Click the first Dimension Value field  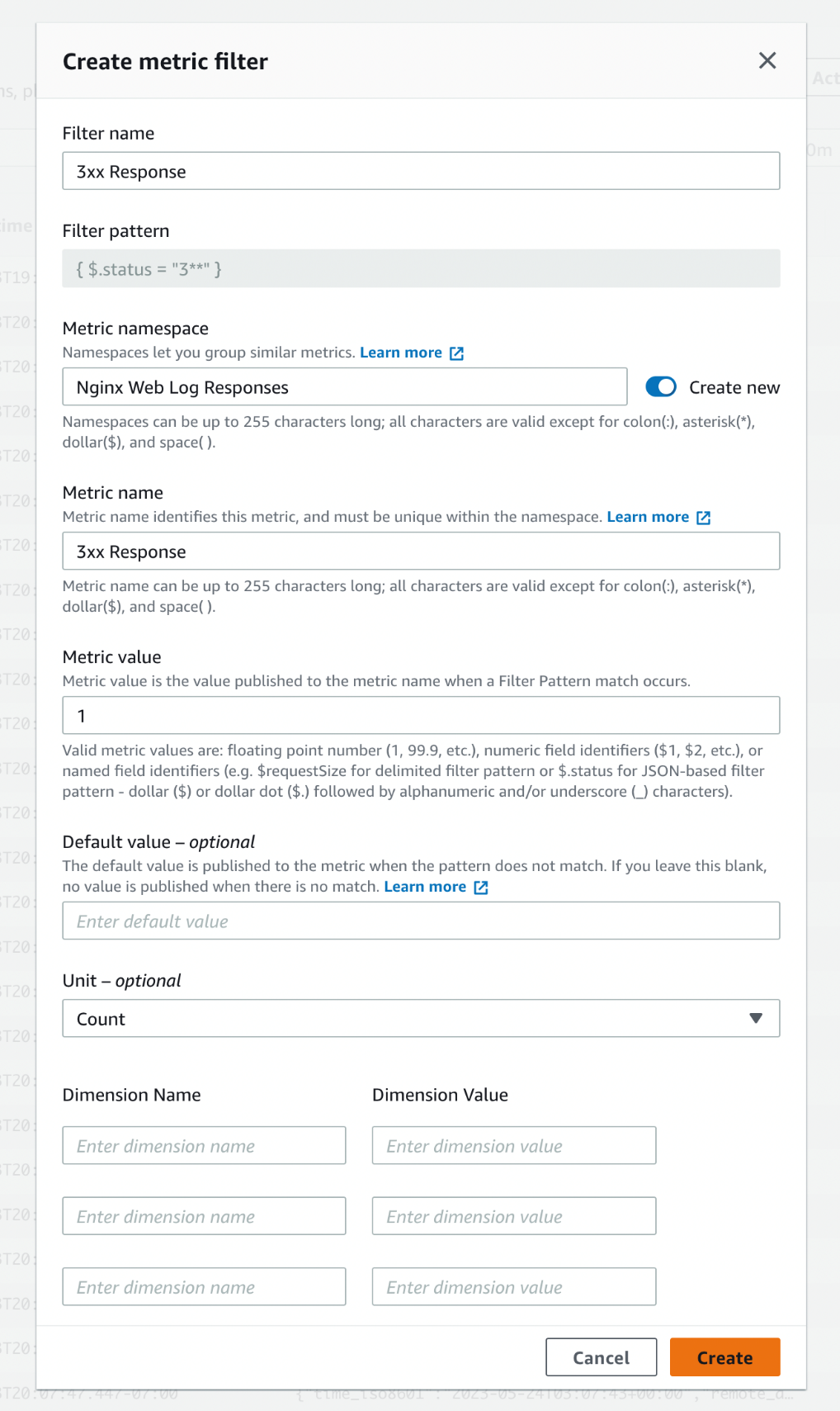pyautogui.click(x=513, y=1145)
